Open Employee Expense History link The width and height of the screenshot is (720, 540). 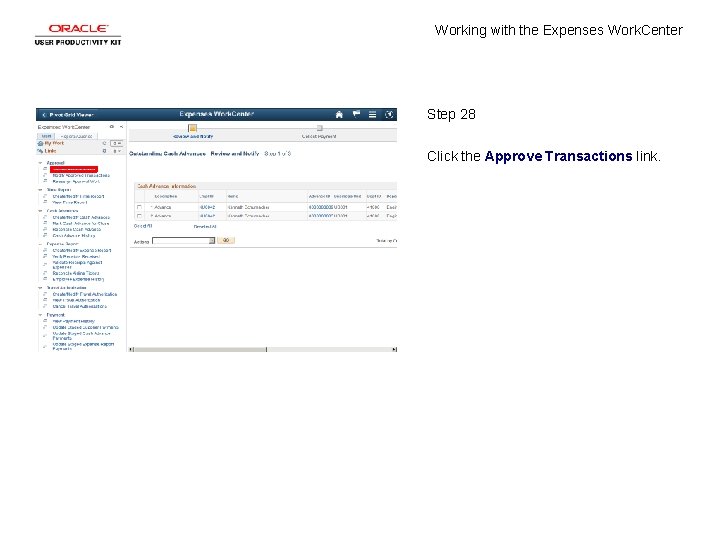pyautogui.click(x=78, y=279)
